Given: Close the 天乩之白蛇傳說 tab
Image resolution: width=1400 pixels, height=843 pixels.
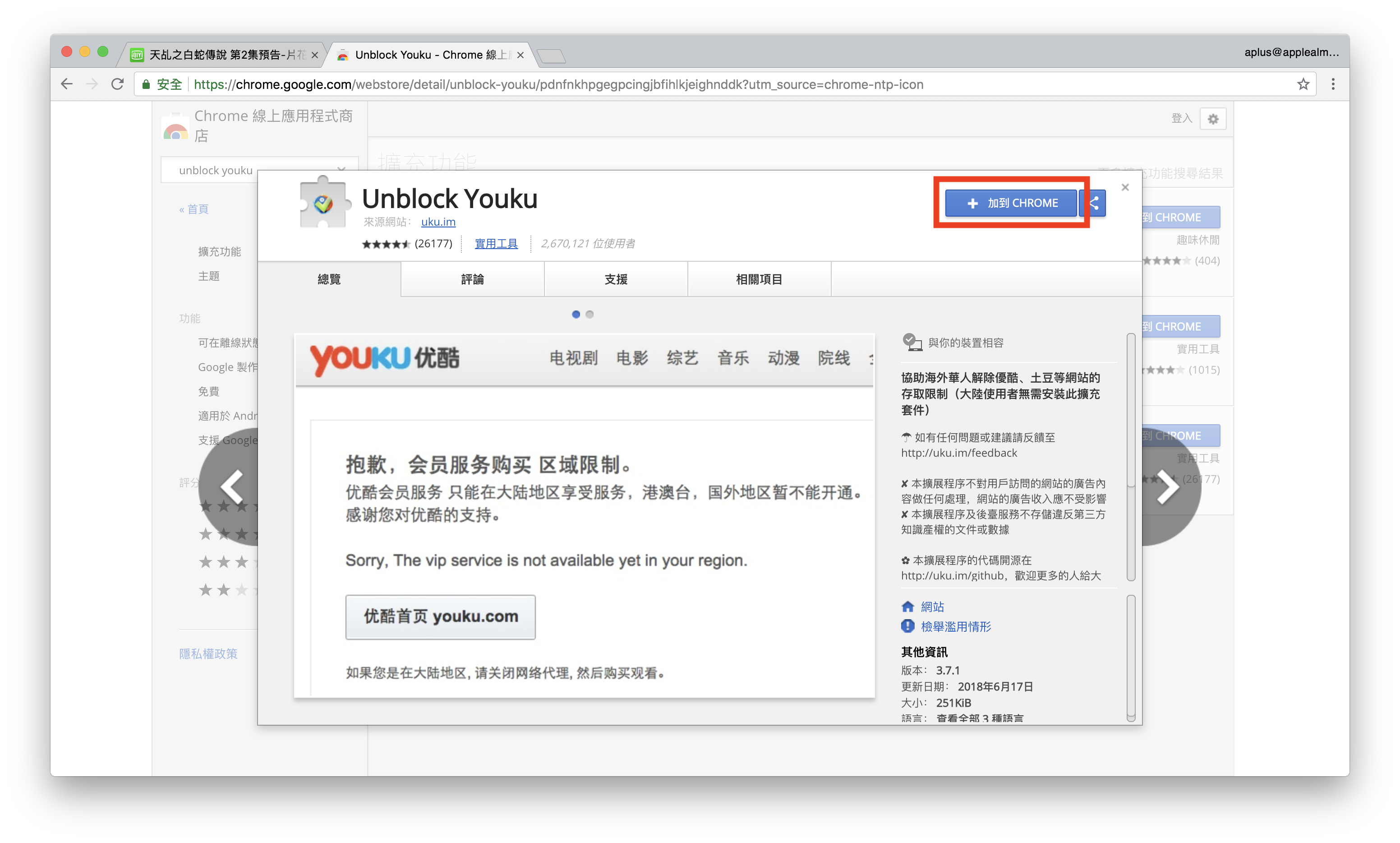Looking at the screenshot, I should pyautogui.click(x=314, y=55).
